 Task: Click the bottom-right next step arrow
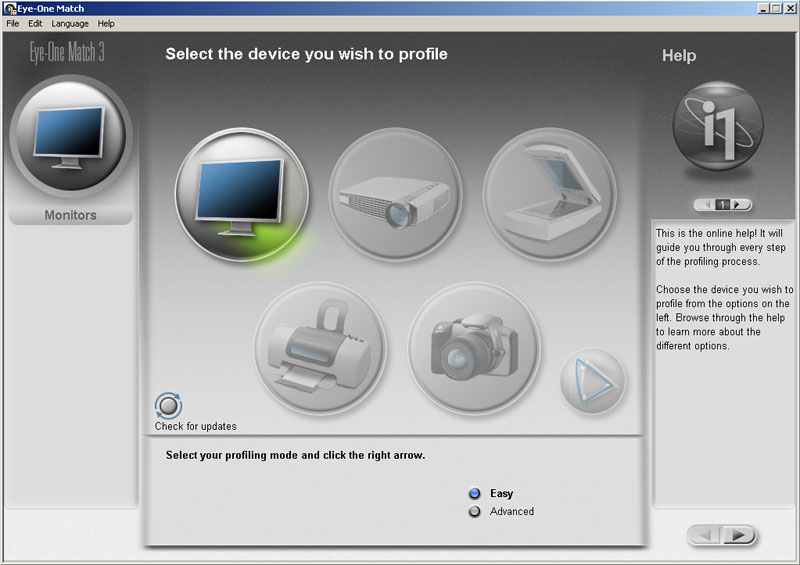(739, 535)
